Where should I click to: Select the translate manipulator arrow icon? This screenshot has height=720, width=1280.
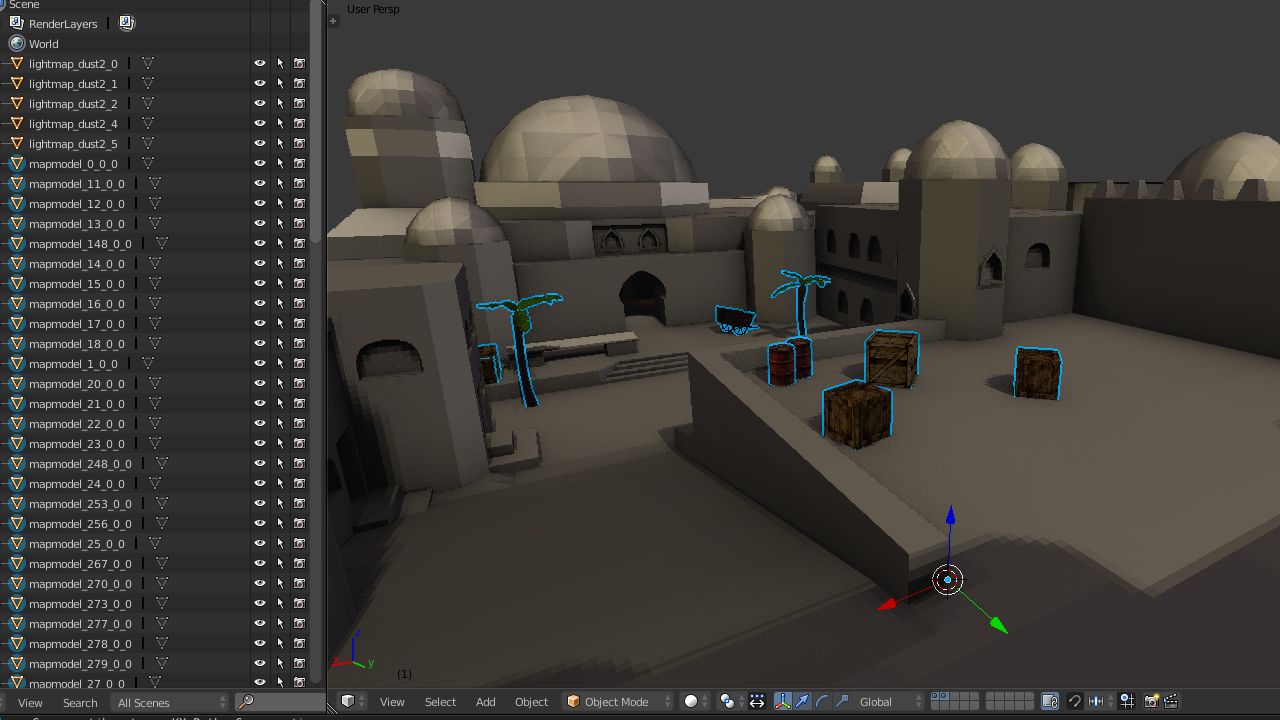coord(802,702)
